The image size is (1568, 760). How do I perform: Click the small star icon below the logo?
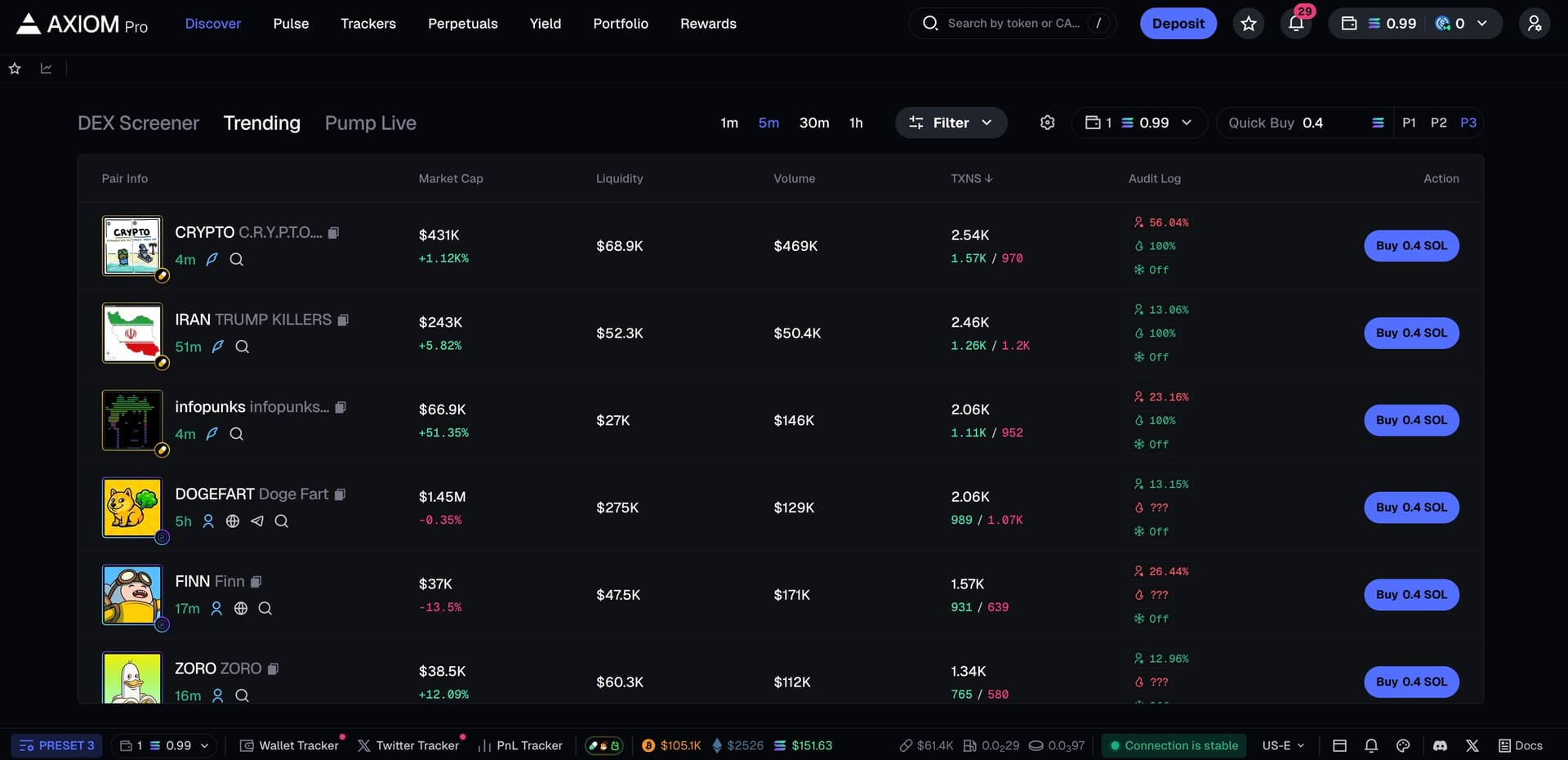click(x=15, y=69)
